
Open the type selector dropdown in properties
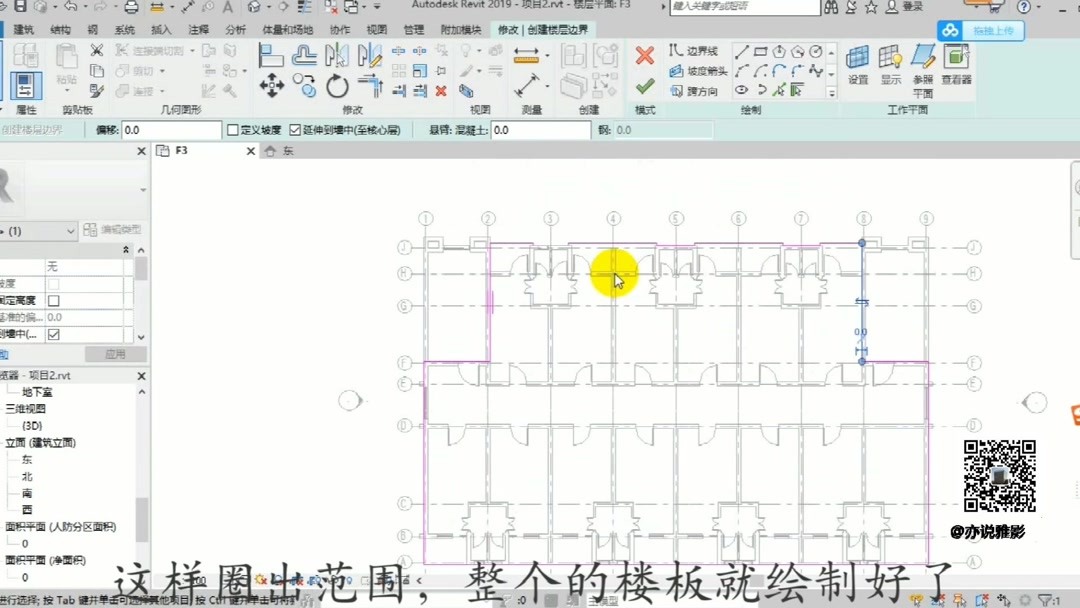[x=70, y=231]
